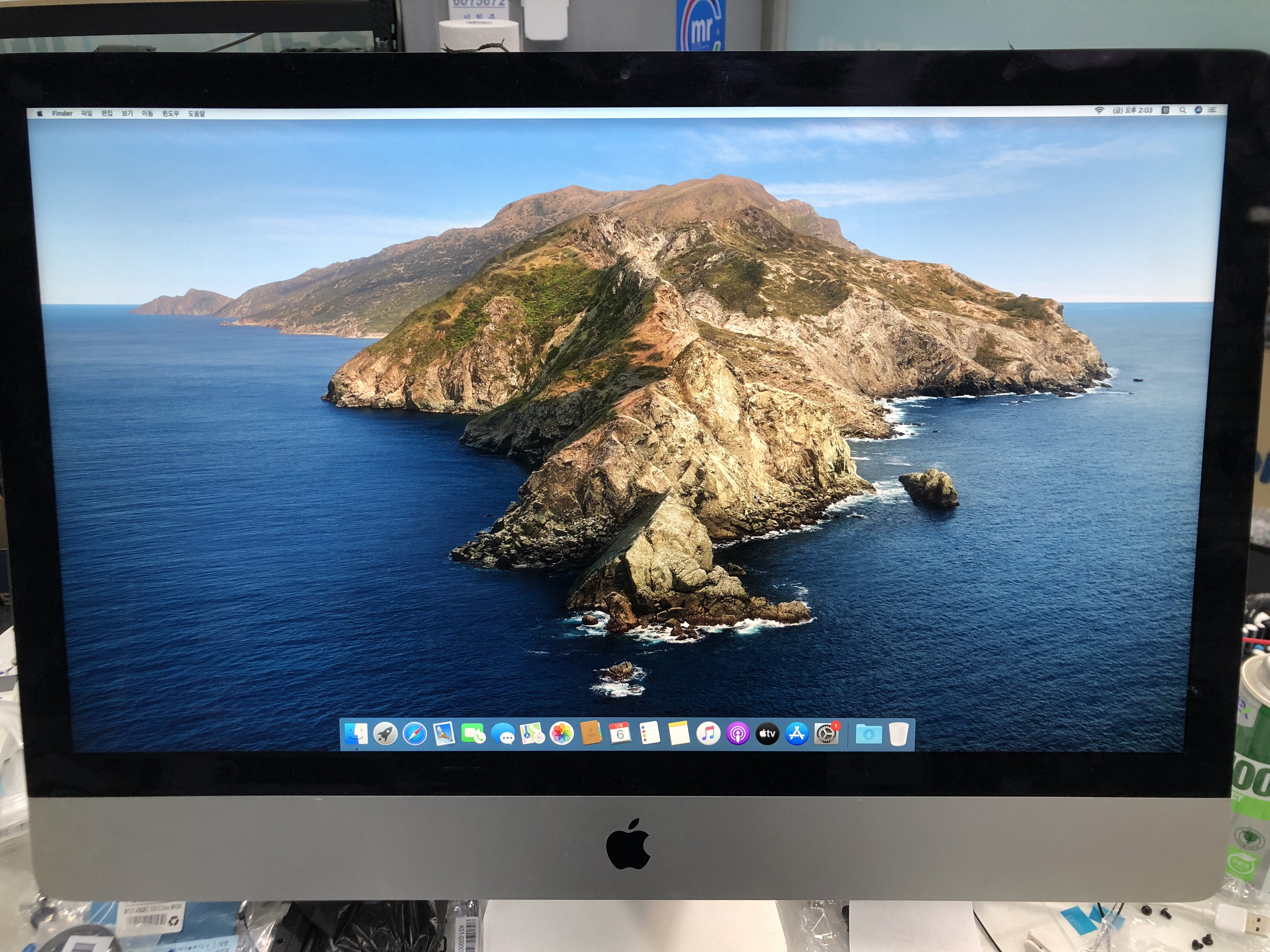Open Mail stamp icon in Dock
This screenshot has width=1270, height=952.
pos(444,734)
